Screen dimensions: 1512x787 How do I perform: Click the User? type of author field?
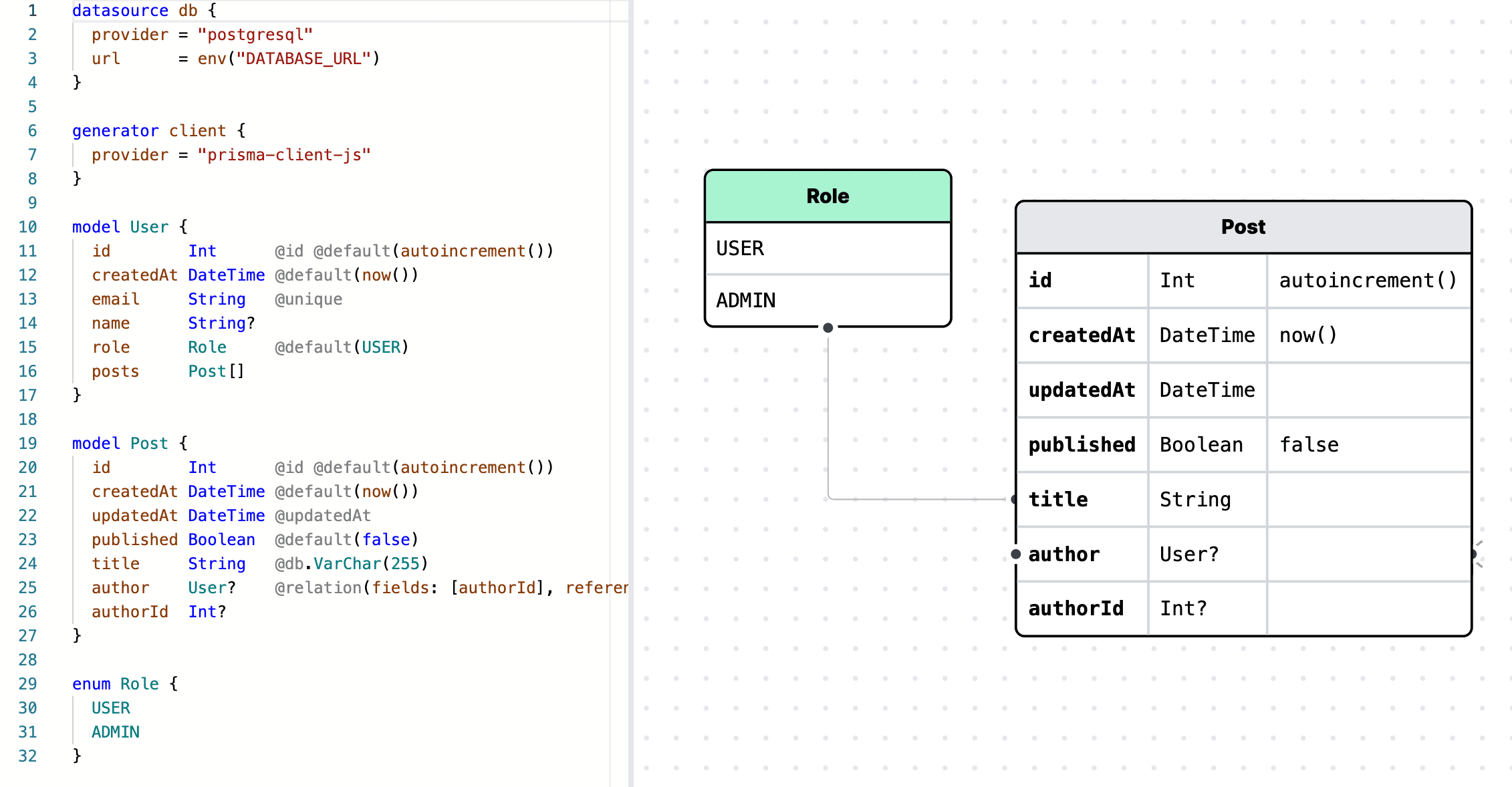click(1189, 554)
